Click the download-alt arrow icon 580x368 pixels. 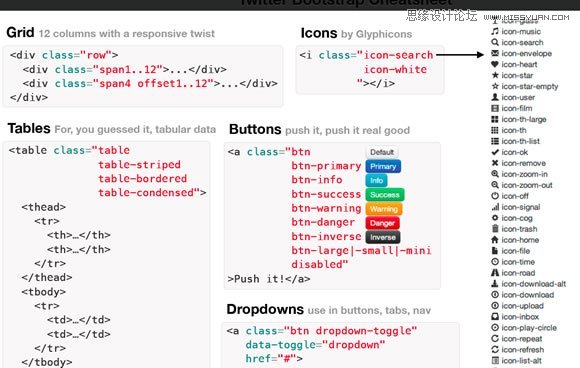point(495,284)
